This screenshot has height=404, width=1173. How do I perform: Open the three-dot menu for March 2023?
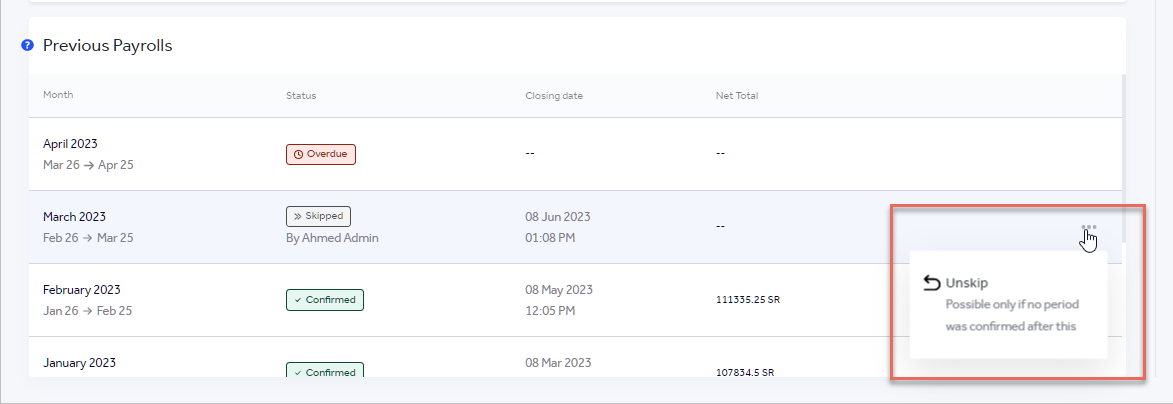[1089, 227]
